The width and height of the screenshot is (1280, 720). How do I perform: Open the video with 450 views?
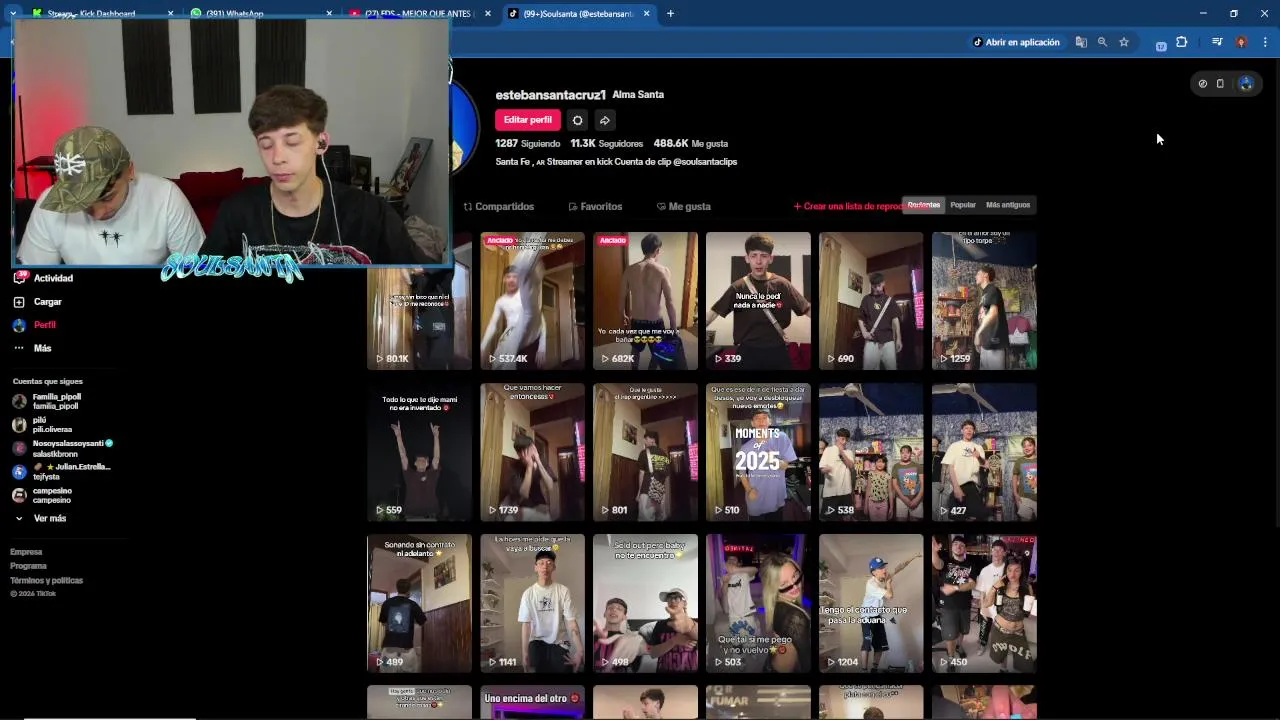984,603
